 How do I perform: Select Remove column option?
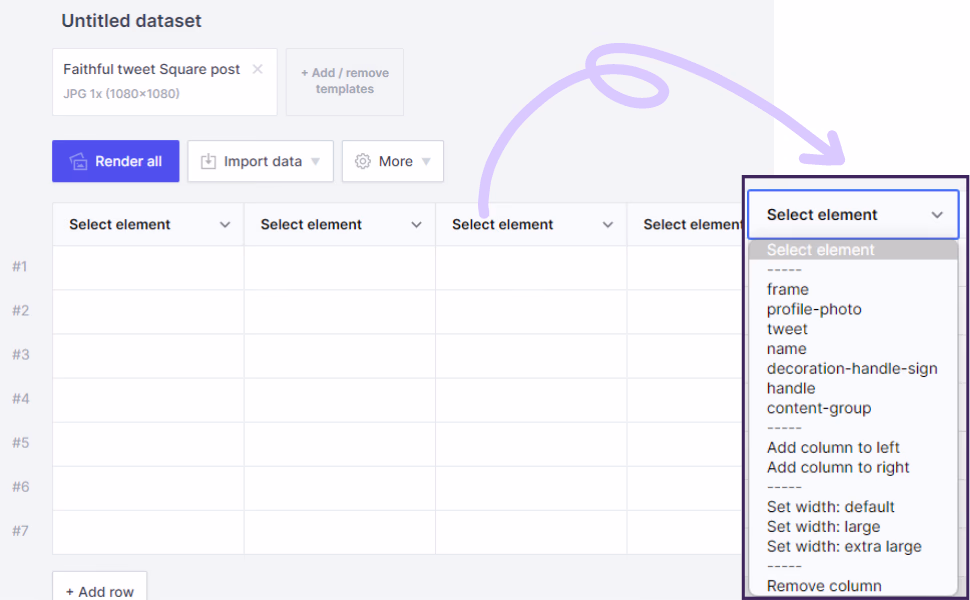(824, 586)
